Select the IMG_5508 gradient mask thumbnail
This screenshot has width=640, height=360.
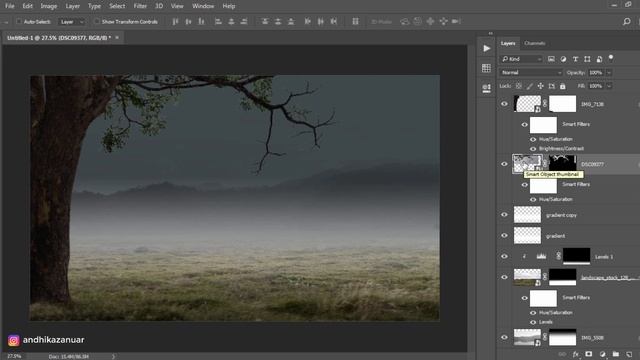tap(562, 338)
